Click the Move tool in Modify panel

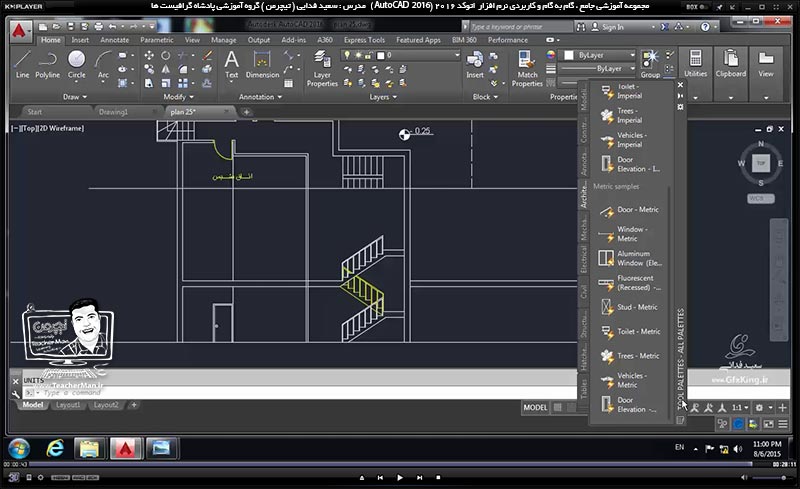coord(148,55)
